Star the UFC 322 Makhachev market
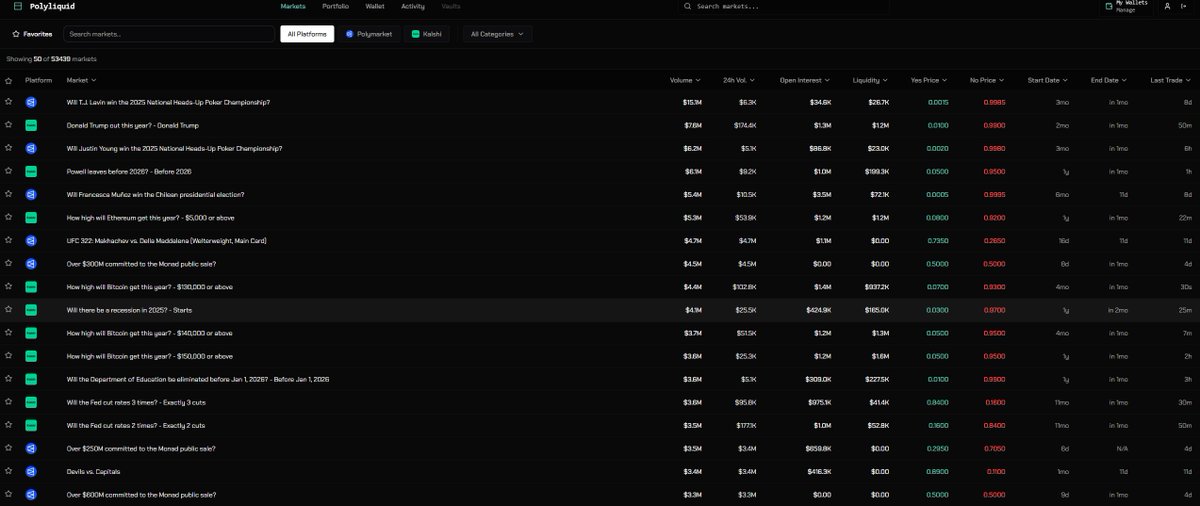1200x506 pixels. click(9, 240)
